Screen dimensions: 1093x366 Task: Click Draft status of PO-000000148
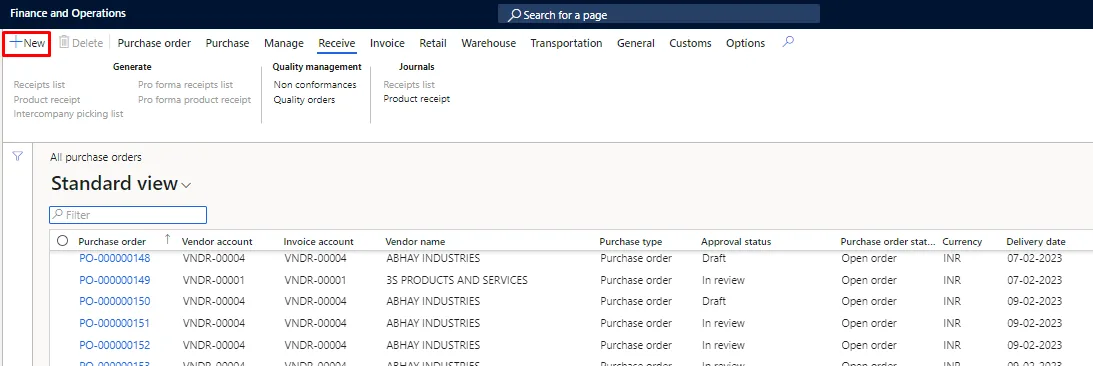[x=714, y=259]
